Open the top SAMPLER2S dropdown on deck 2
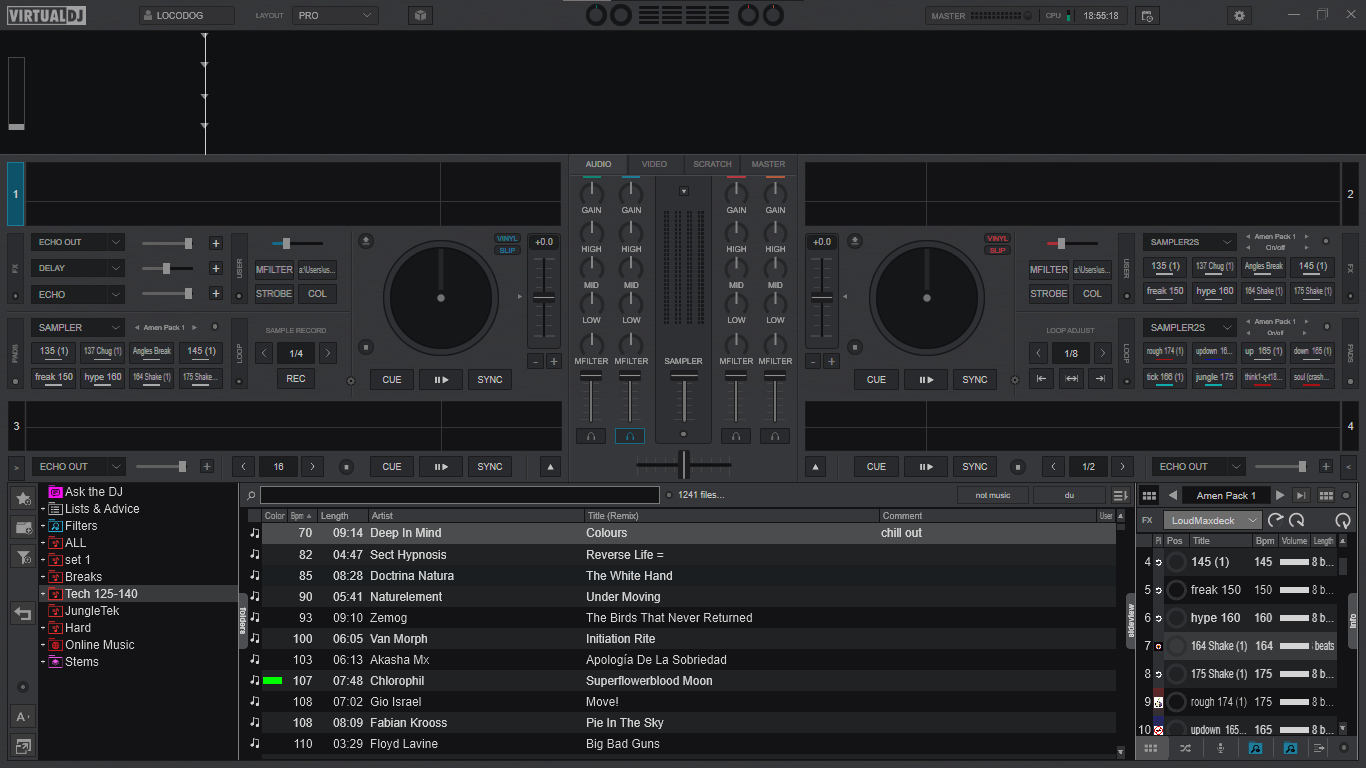This screenshot has height=768, width=1366. (x=1190, y=242)
